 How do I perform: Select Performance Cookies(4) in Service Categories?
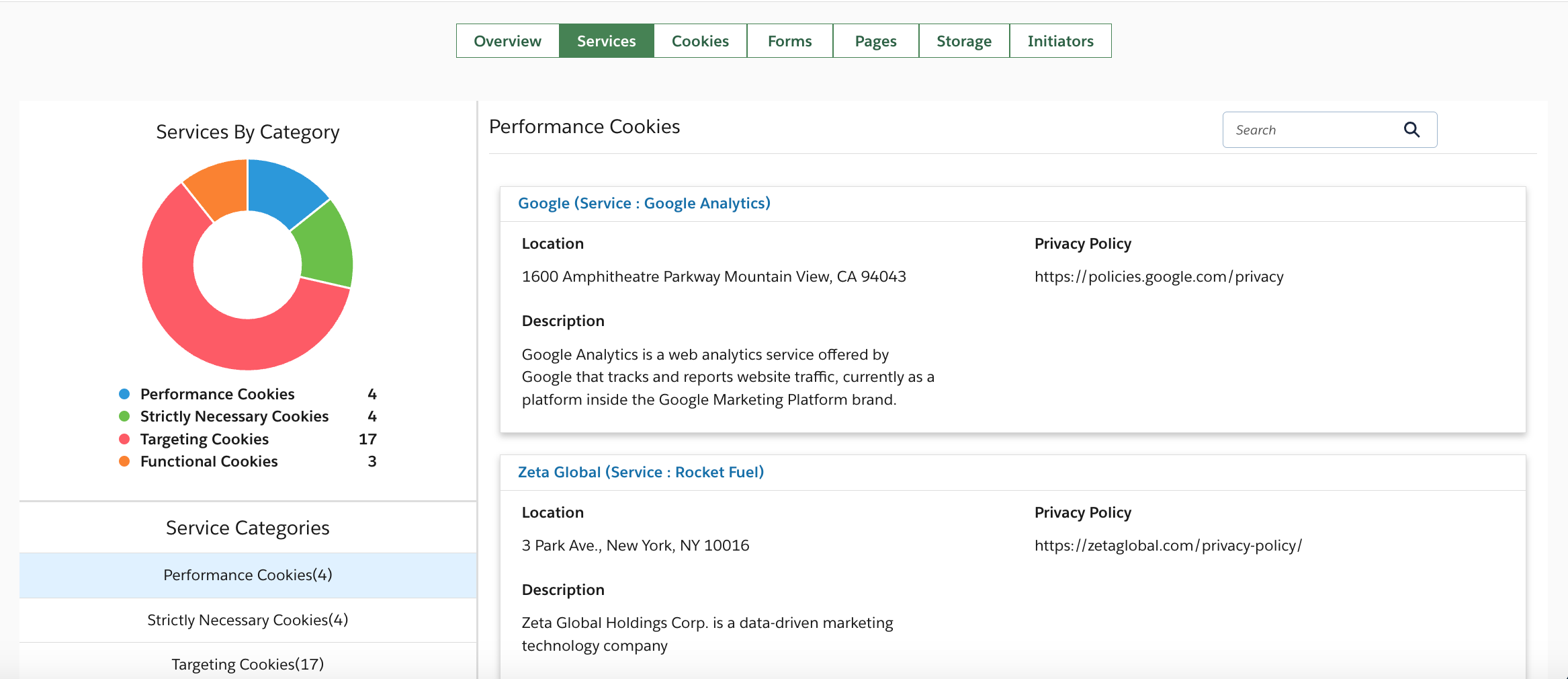click(x=248, y=575)
